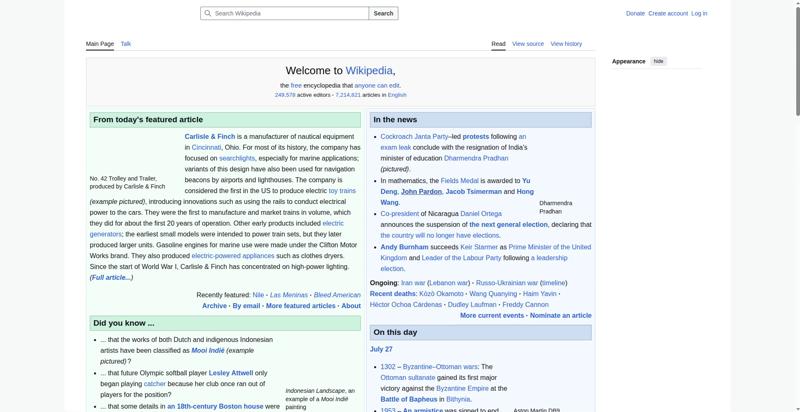Open the Carlisle & Finch article link
800x412 pixels.
coord(210,137)
